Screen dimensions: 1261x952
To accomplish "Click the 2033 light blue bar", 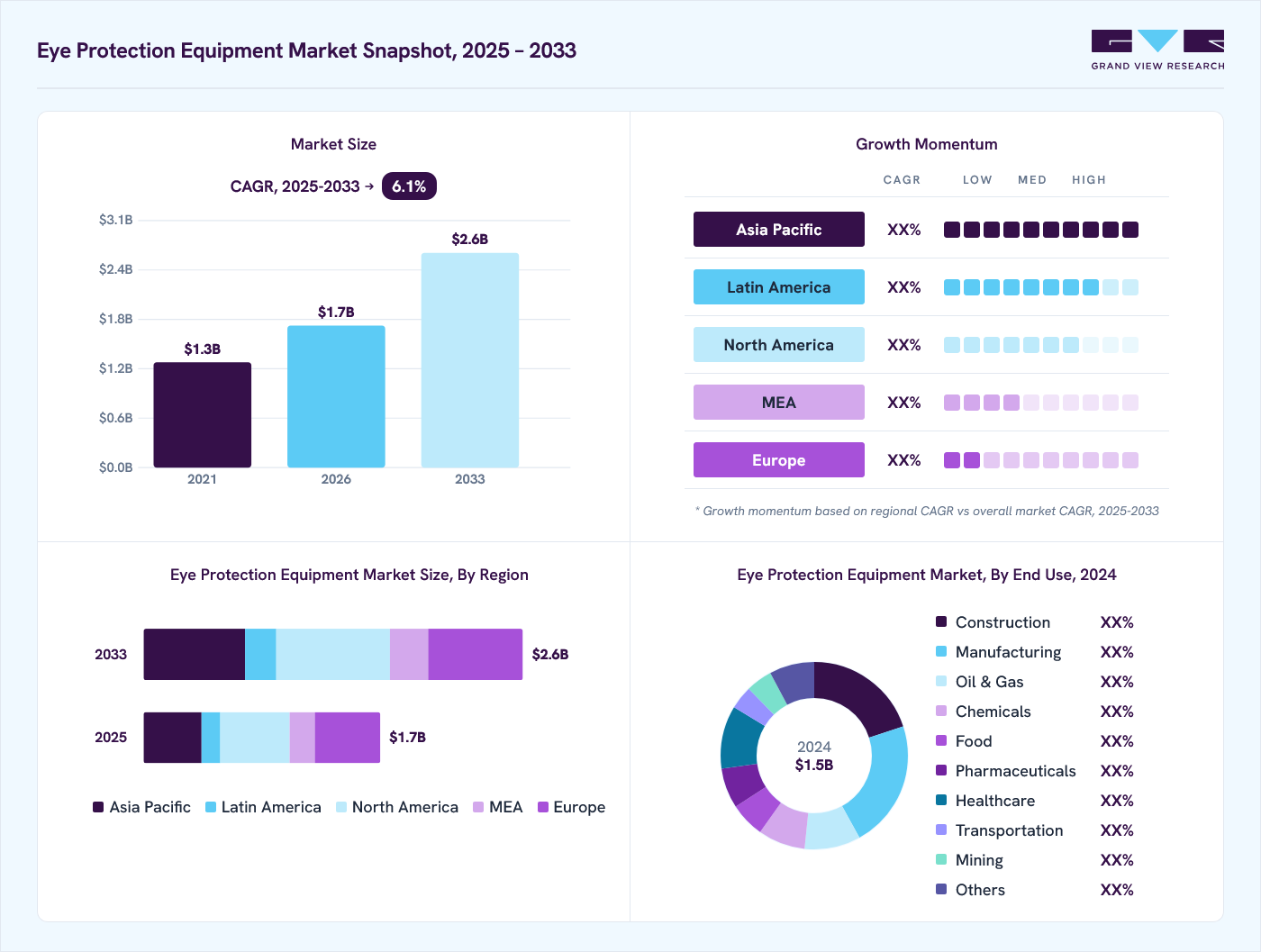I will click(x=469, y=360).
